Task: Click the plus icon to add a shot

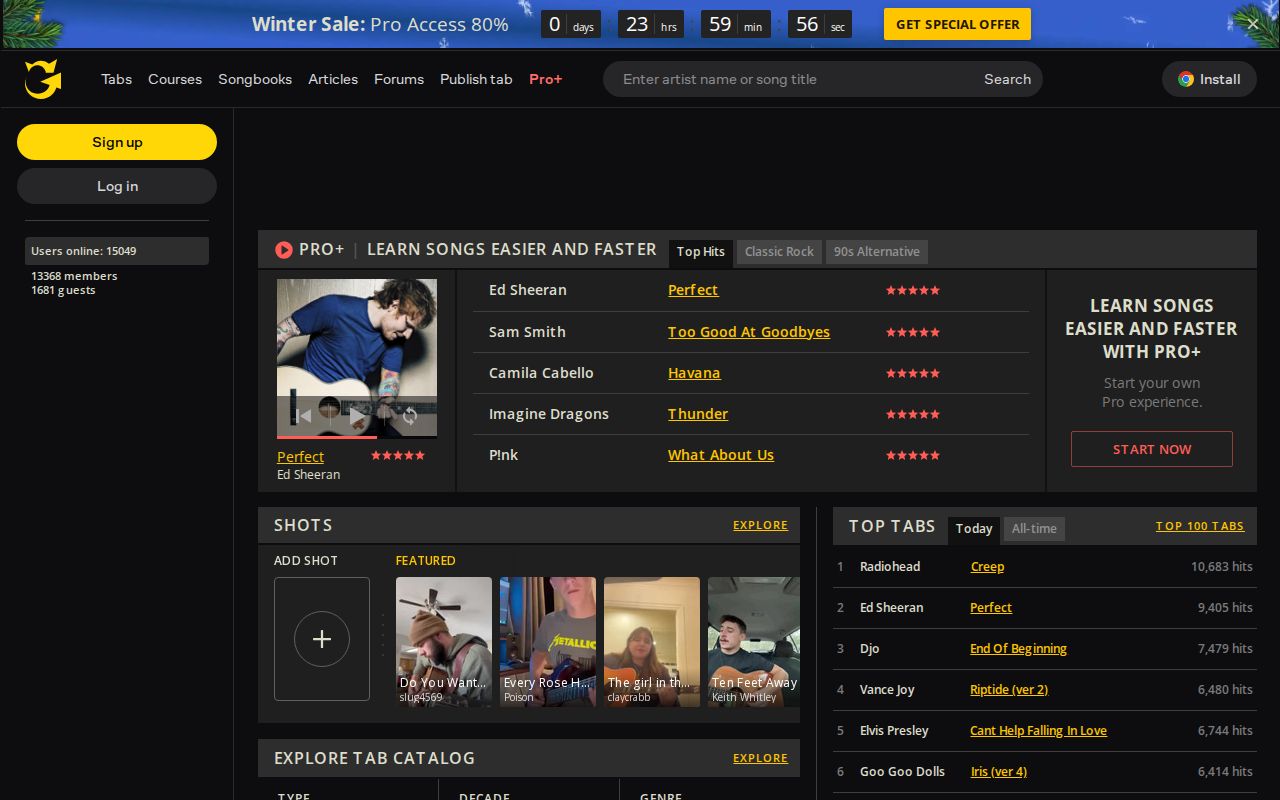Action: 321,639
